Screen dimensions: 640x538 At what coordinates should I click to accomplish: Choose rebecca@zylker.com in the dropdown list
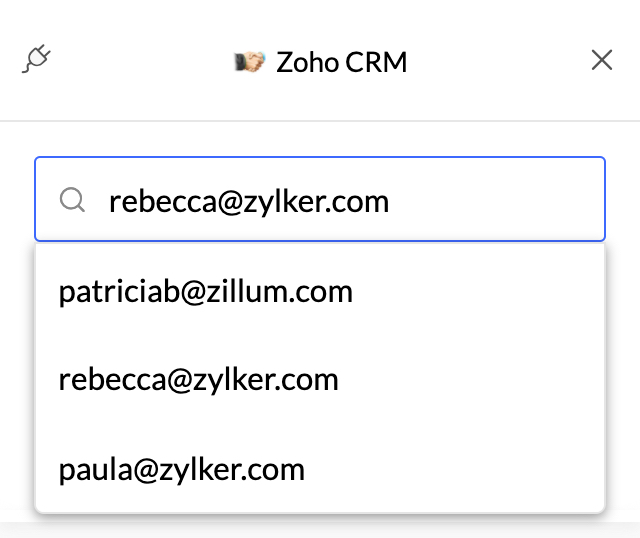tap(199, 380)
